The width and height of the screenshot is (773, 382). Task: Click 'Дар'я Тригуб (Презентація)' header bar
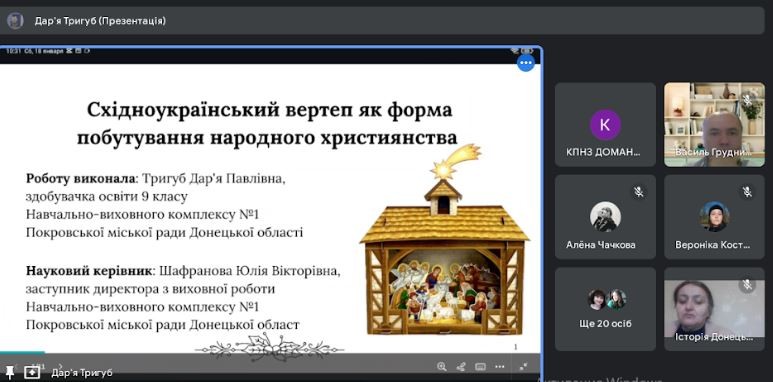click(383, 21)
